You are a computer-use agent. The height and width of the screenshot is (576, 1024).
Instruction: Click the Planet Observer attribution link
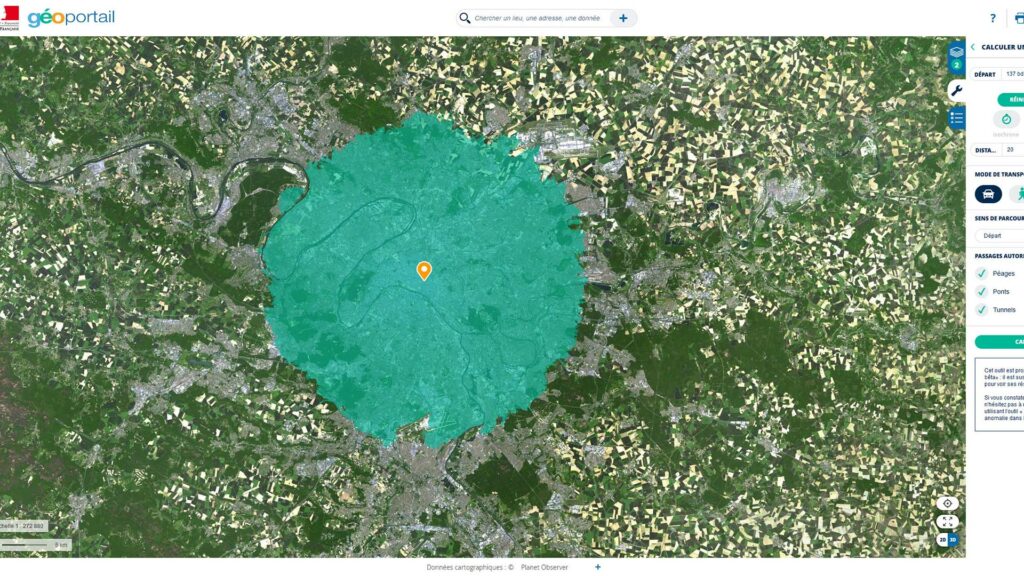(544, 568)
